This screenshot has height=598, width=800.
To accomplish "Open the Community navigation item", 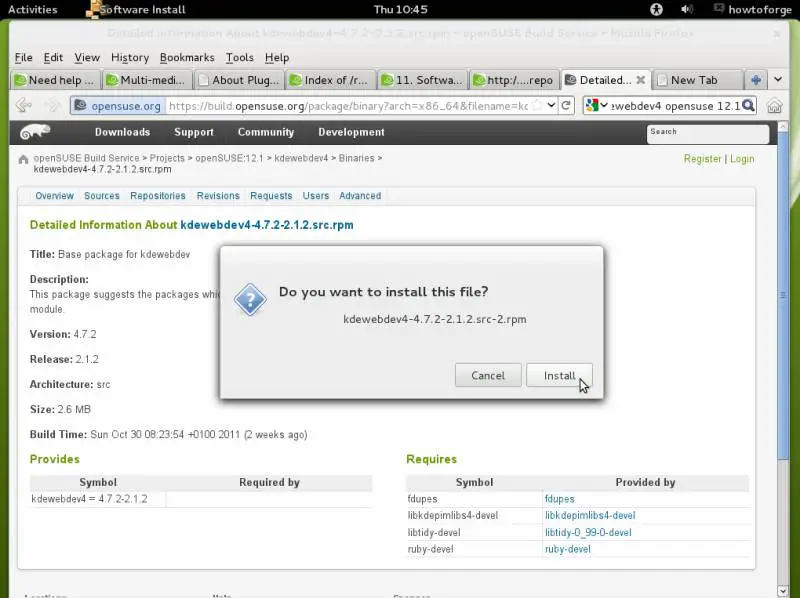I will [266, 132].
